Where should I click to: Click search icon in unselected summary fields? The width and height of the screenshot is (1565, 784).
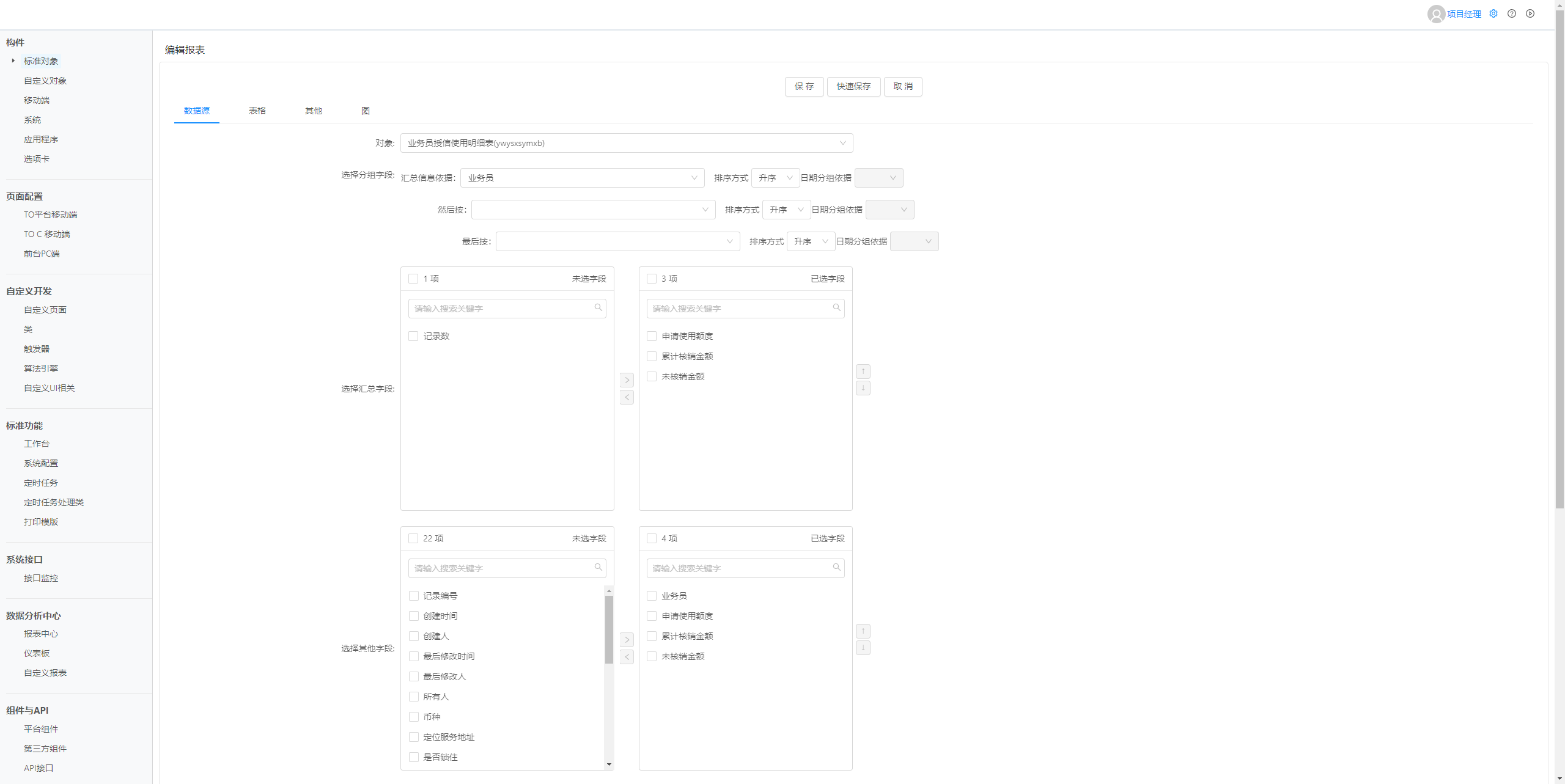(x=598, y=307)
